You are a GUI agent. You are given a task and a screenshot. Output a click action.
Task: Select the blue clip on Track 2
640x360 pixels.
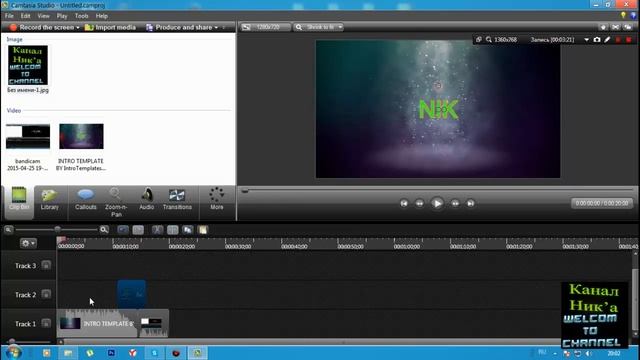(131, 294)
